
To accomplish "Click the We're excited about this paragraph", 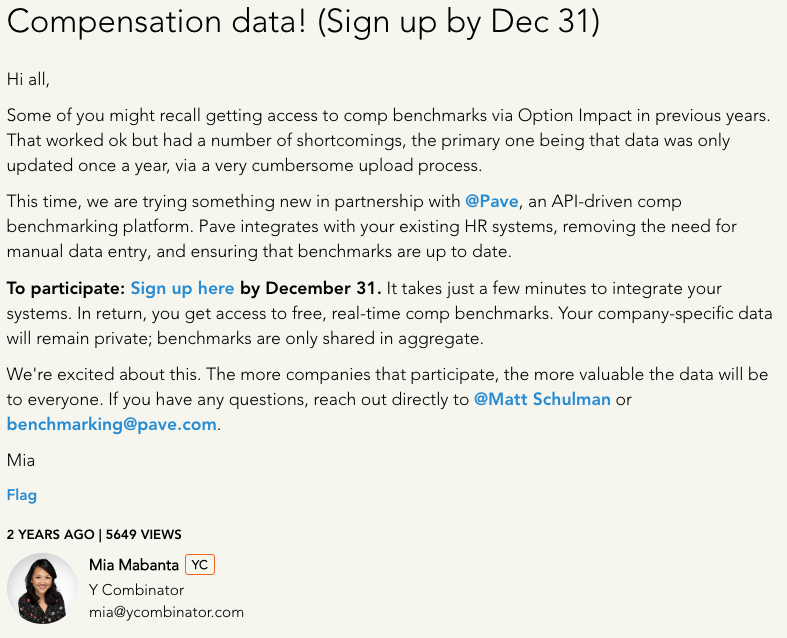I will pos(387,400).
